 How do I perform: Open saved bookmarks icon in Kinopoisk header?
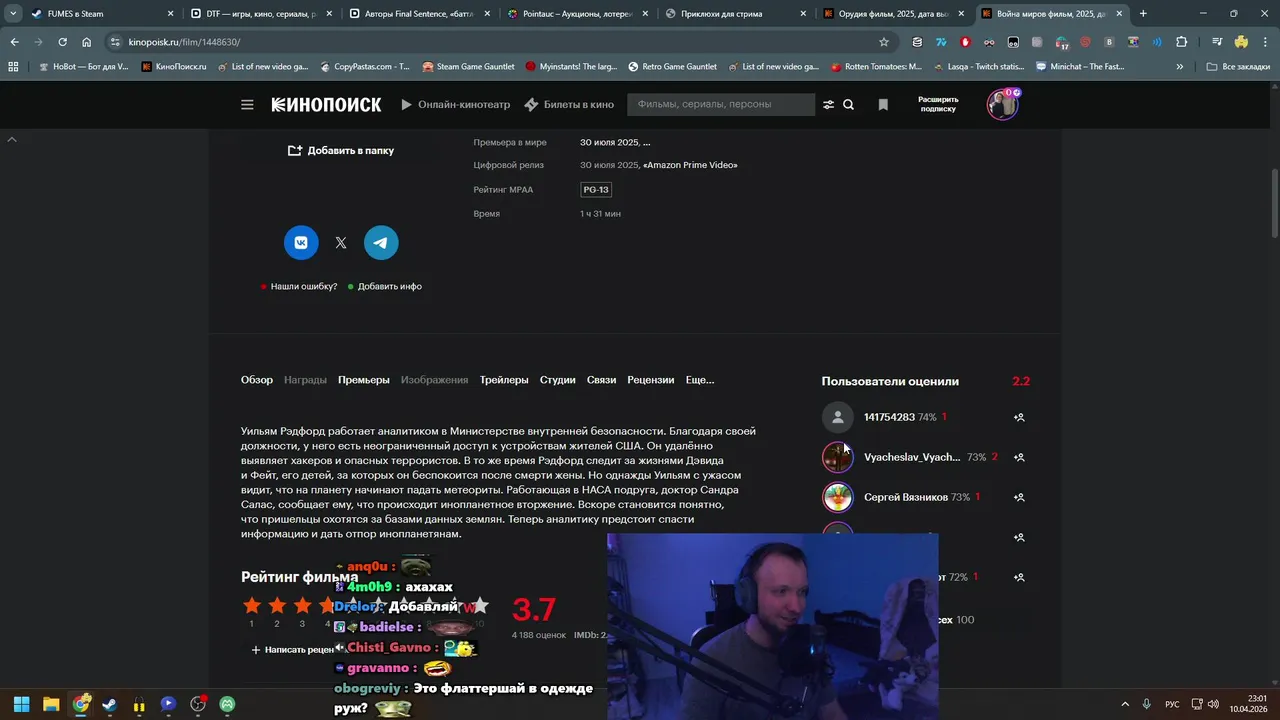pyautogui.click(x=883, y=104)
